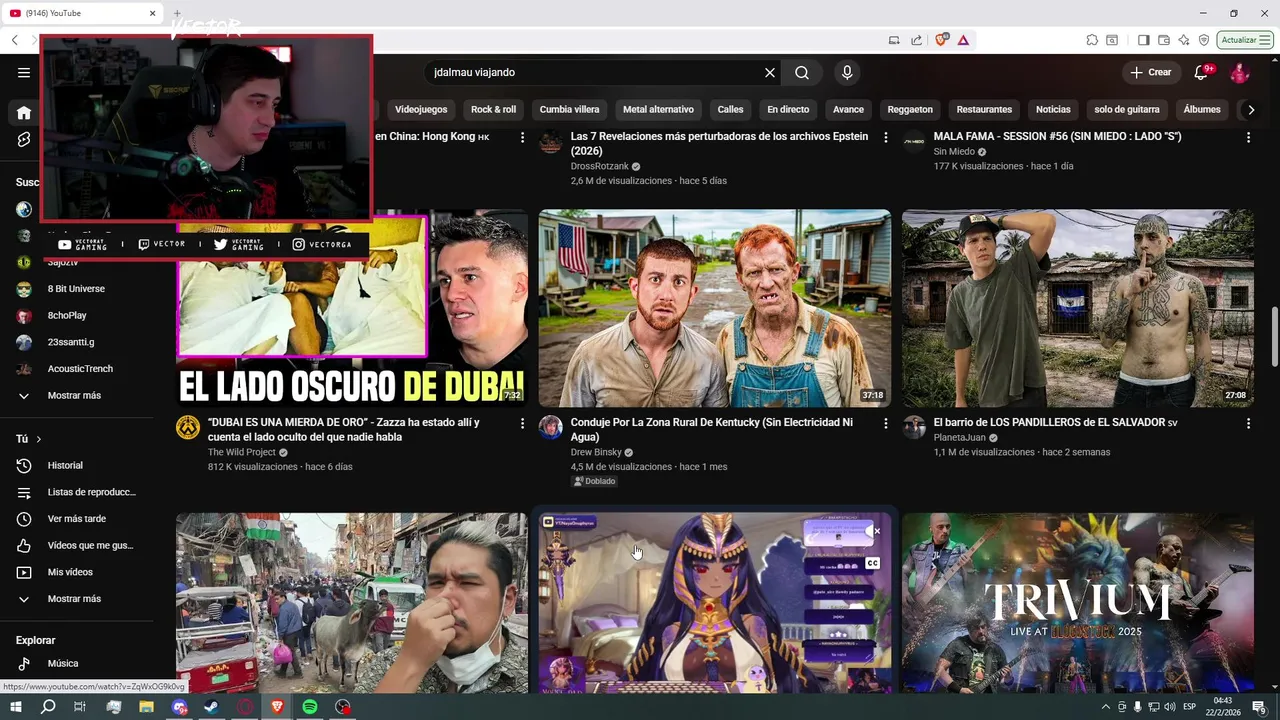Open the Crear menu
Screen dimensions: 1280x720
point(1151,72)
